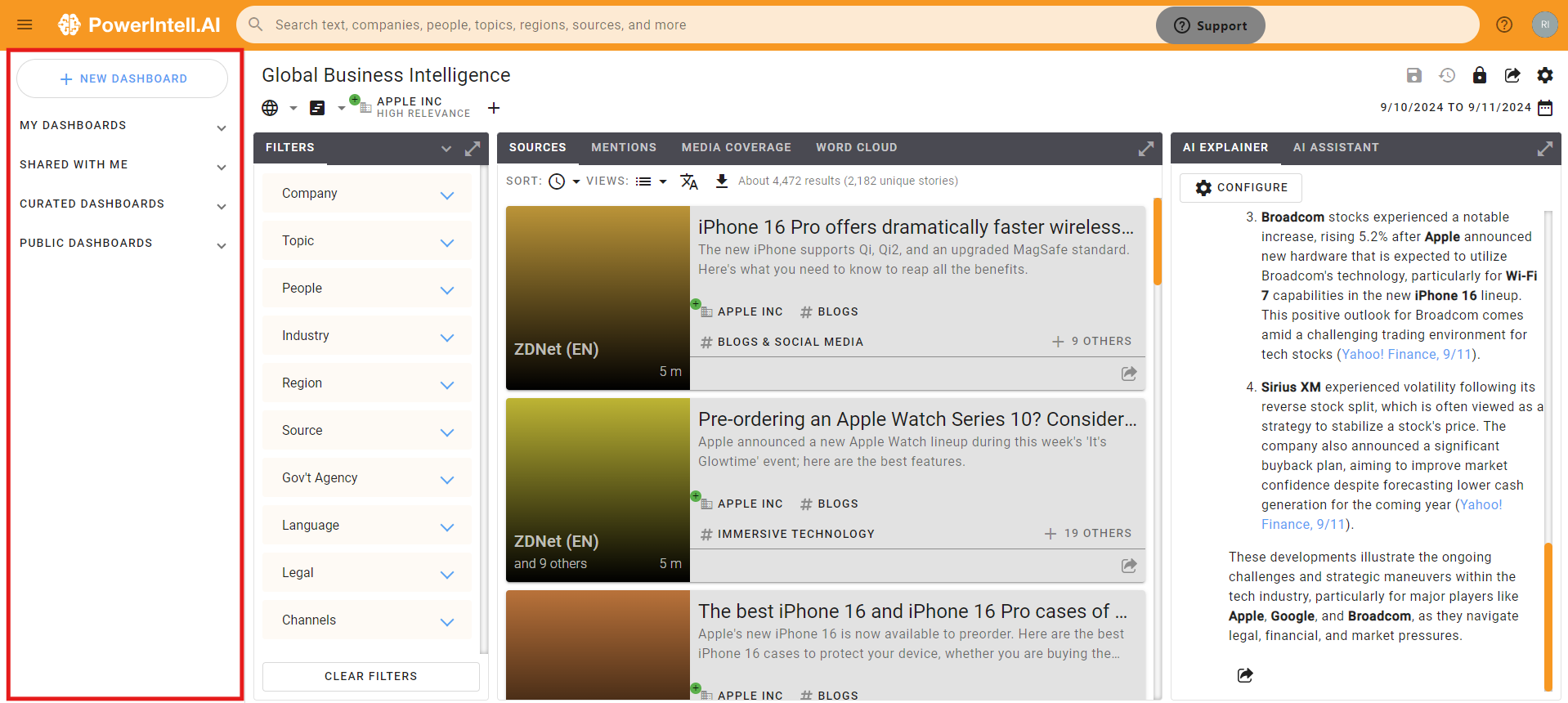Click the Support button
1568x703 pixels.
click(1211, 25)
